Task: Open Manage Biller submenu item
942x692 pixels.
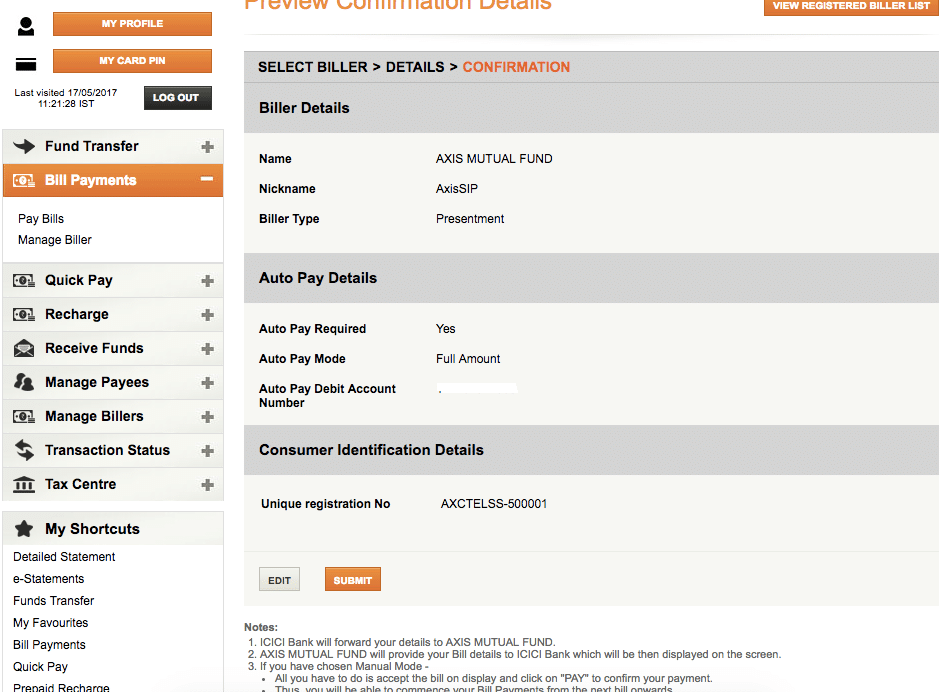Action: click(55, 240)
